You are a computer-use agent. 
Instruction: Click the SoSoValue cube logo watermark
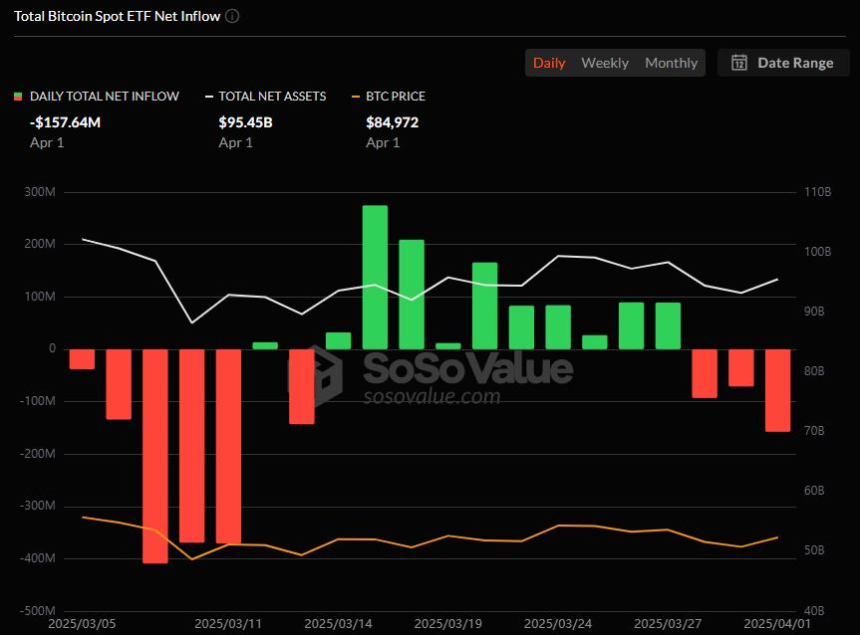(316, 376)
